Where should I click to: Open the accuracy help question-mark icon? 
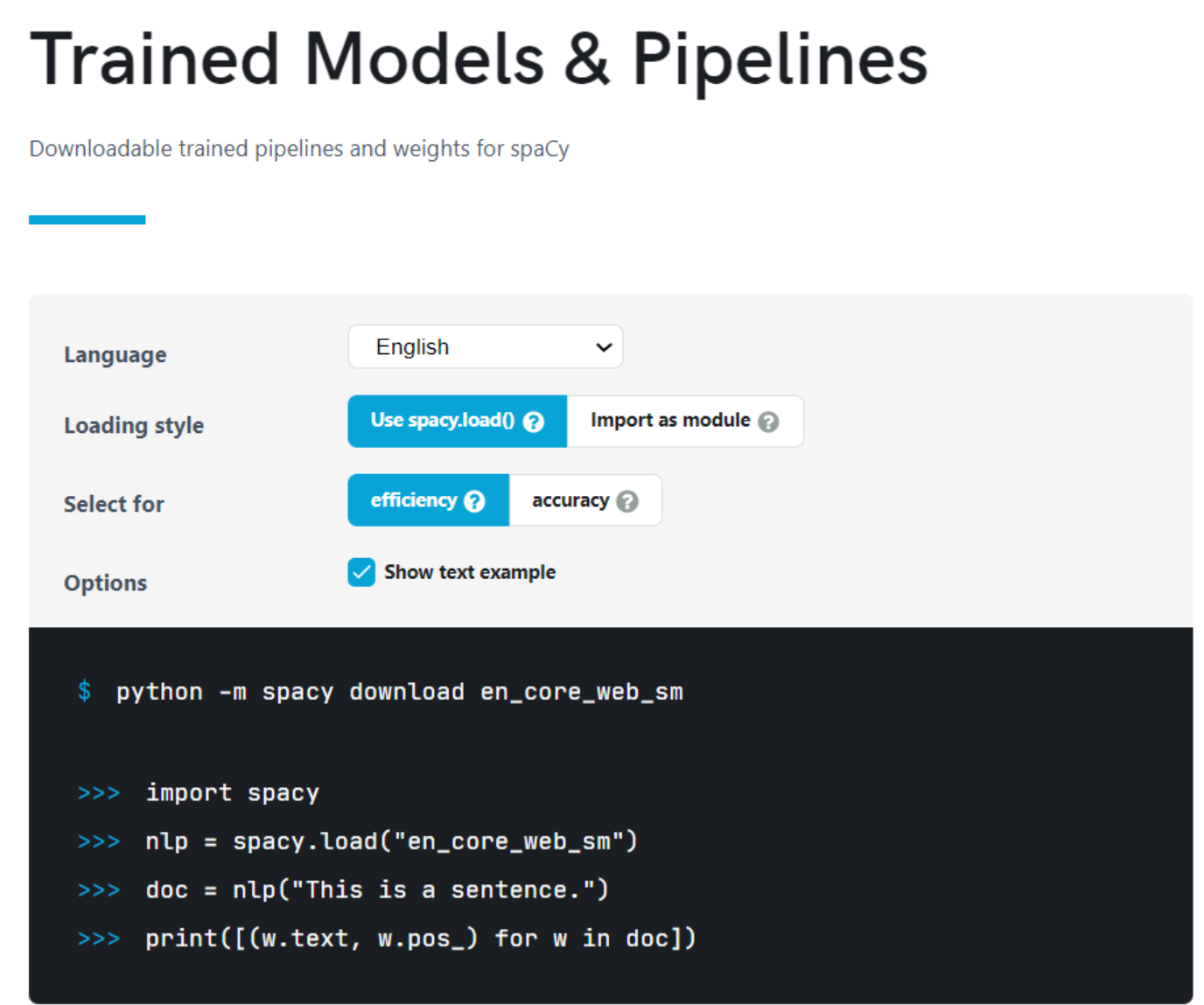tap(627, 501)
